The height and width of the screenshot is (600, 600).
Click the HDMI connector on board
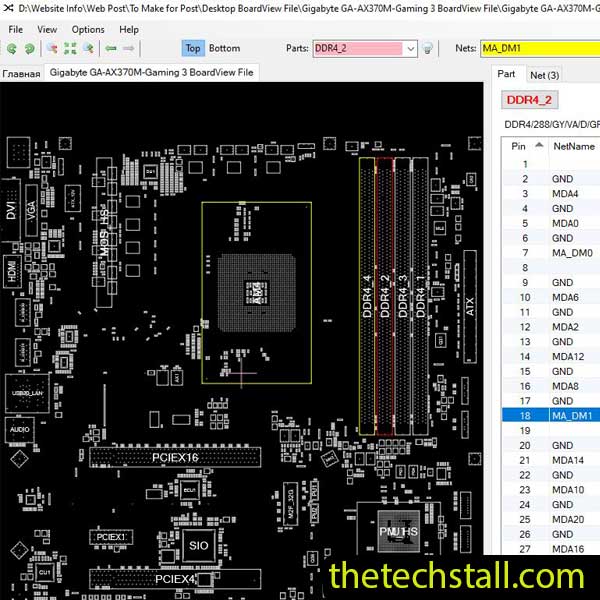click(x=13, y=272)
